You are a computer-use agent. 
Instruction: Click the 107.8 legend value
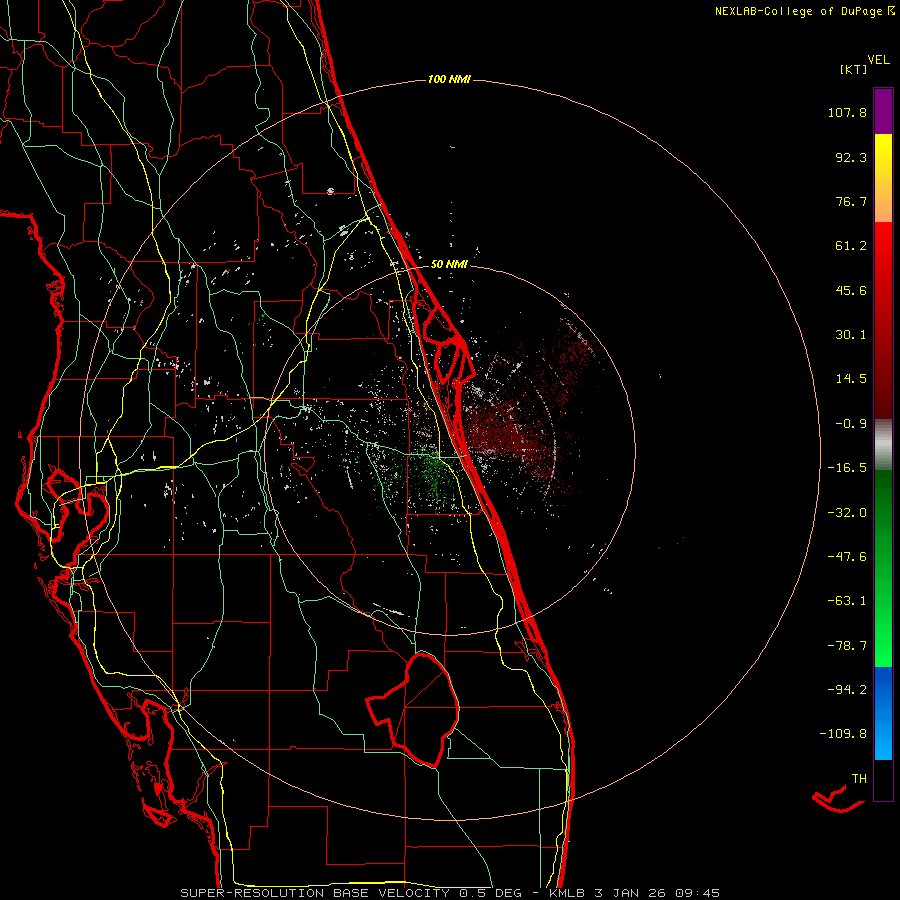(x=847, y=112)
